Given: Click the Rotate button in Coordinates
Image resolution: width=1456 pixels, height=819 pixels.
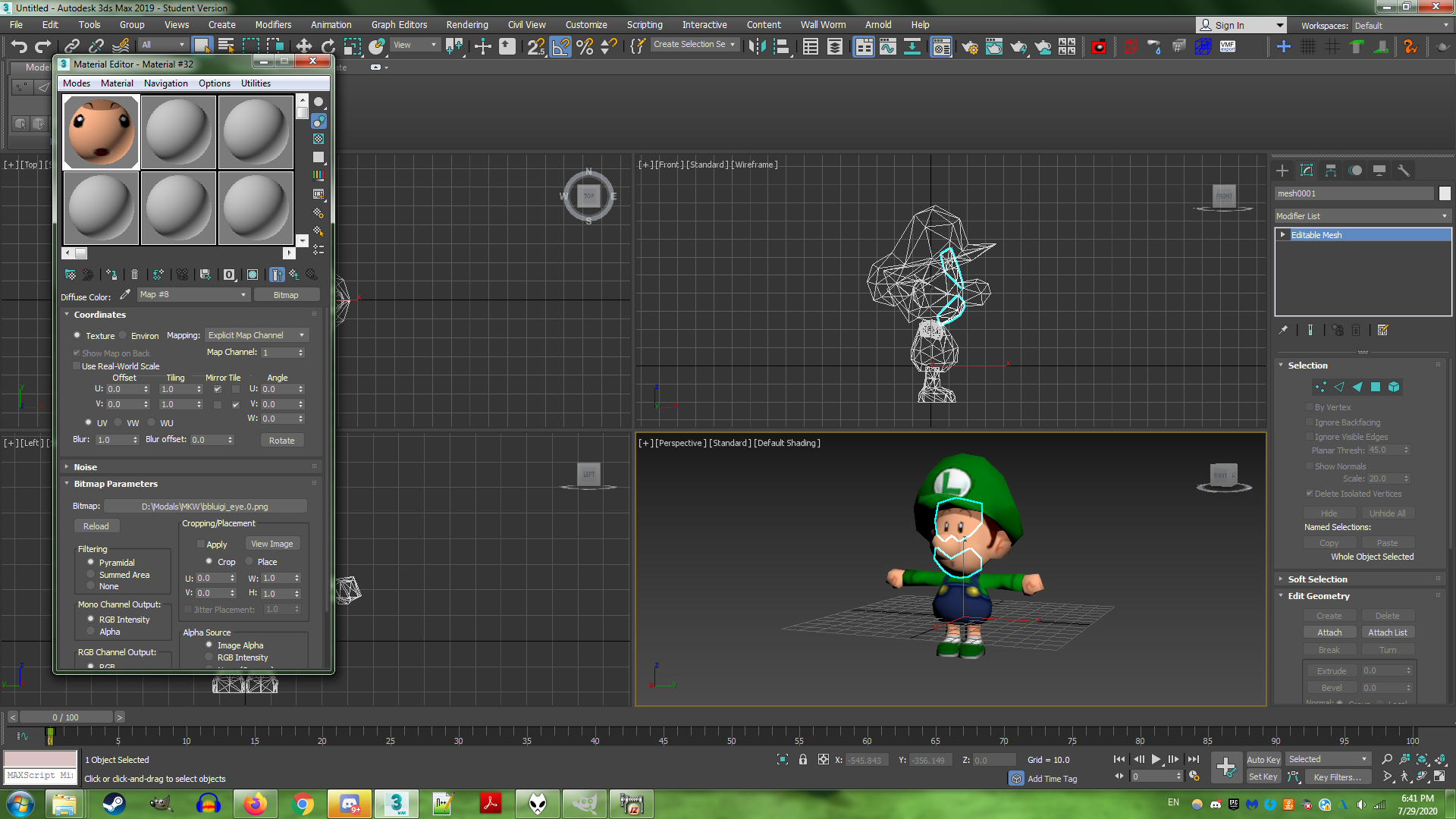Looking at the screenshot, I should click(x=282, y=440).
